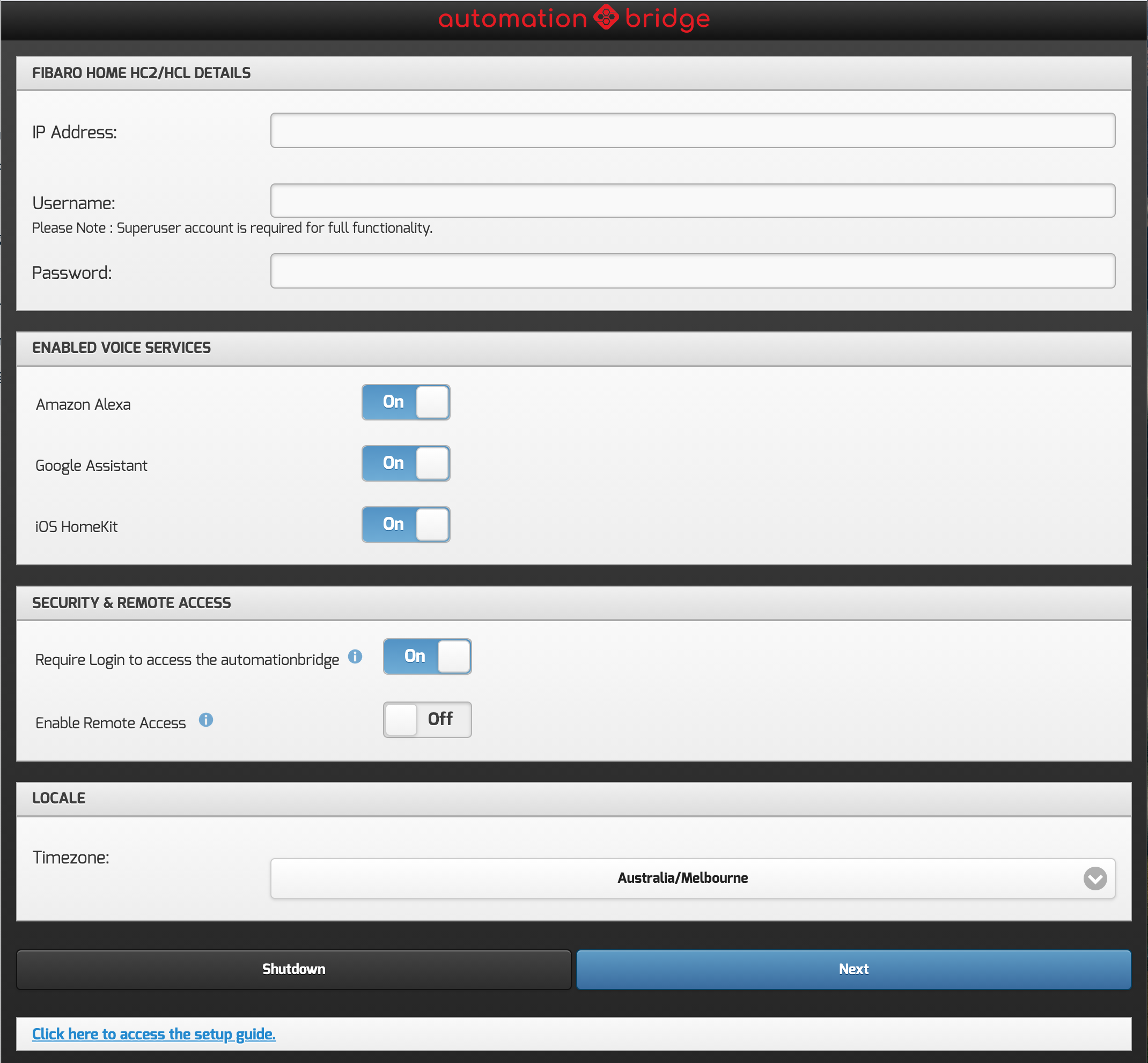Click the Locale section header
This screenshot has height=1063, width=1148.
pos(58,798)
